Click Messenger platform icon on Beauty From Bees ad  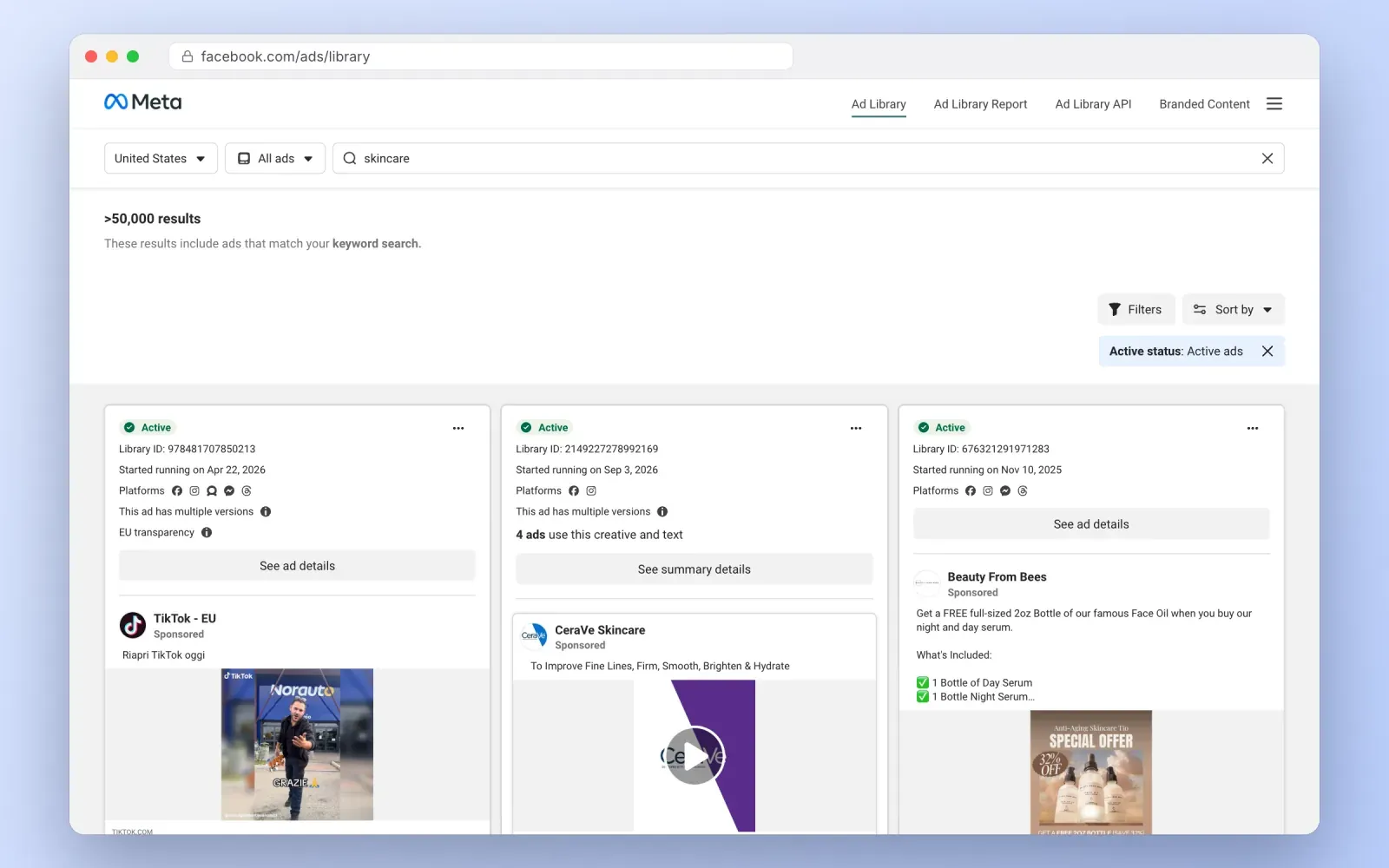coord(1005,491)
